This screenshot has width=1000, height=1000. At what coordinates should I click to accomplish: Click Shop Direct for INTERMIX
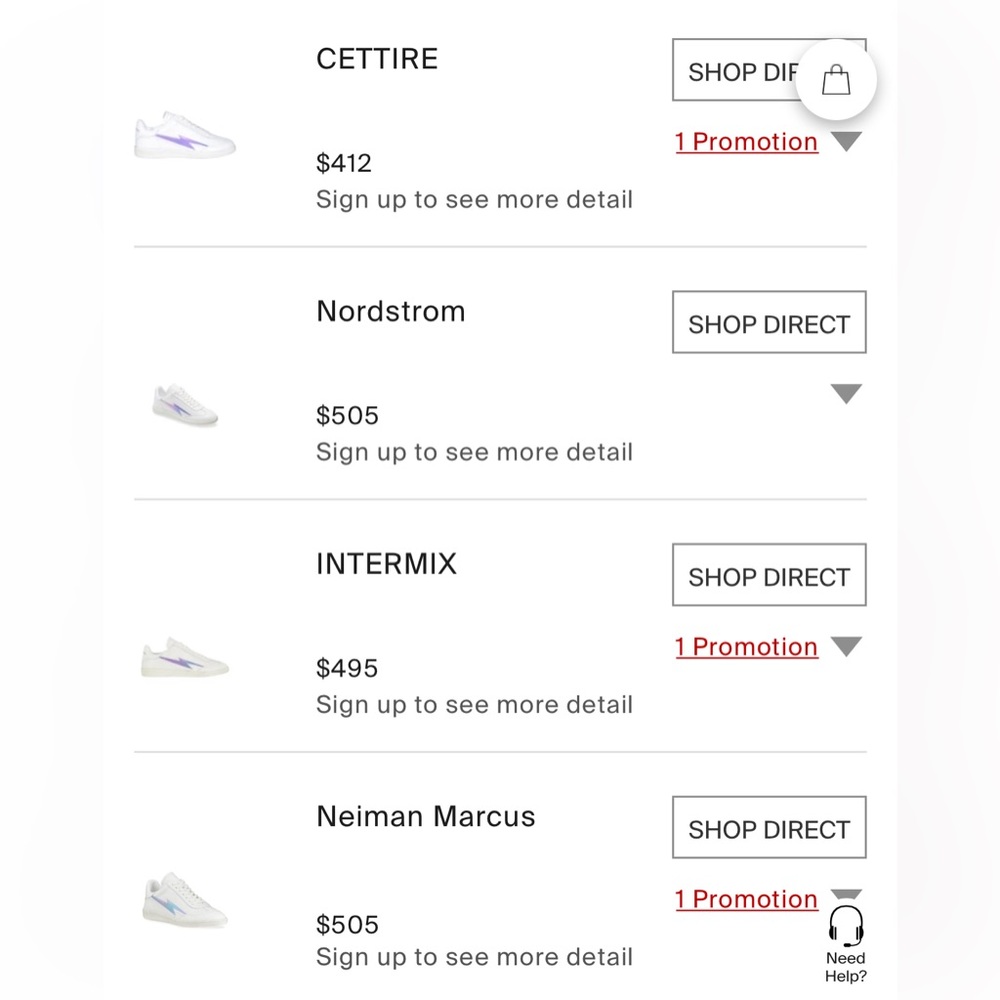click(x=768, y=576)
